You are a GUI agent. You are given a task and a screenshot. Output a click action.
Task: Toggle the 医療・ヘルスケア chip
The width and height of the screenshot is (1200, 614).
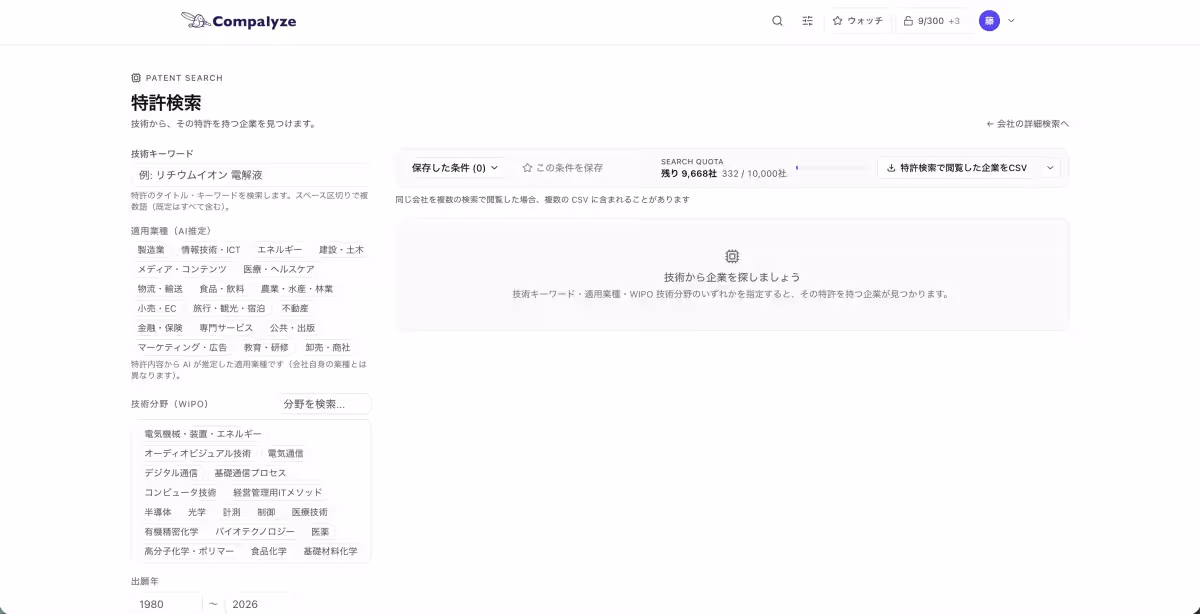coord(279,269)
